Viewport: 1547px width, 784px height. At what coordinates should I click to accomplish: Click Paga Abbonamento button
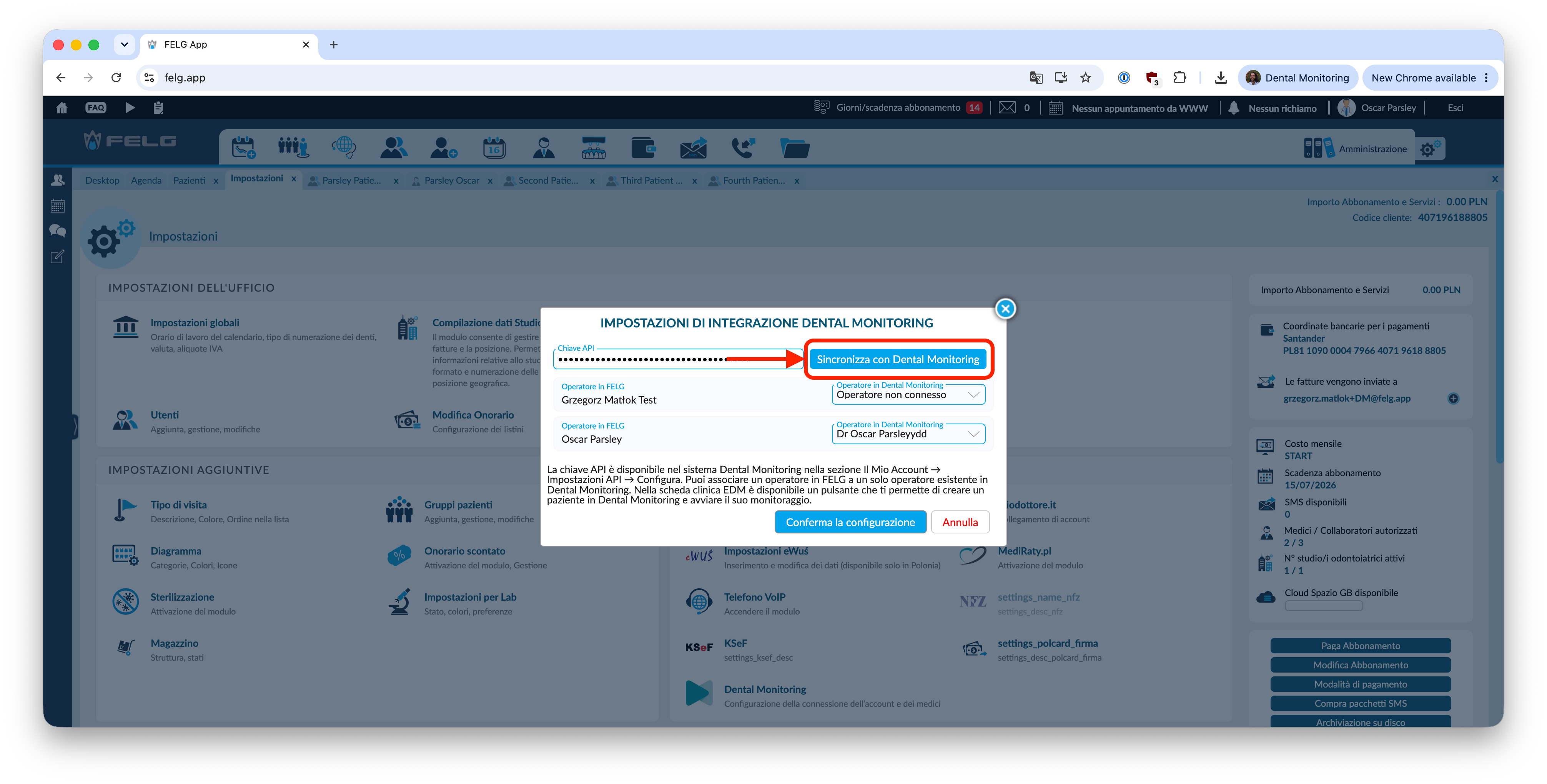click(x=1360, y=645)
